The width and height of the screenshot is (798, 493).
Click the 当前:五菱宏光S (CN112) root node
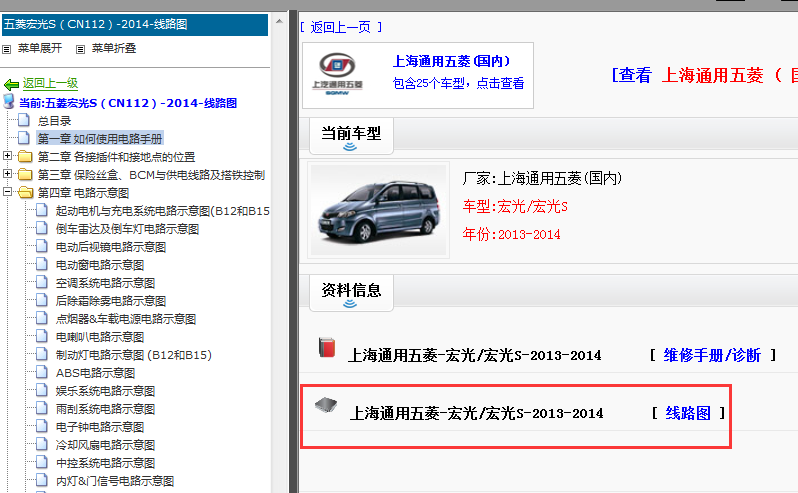[128, 103]
